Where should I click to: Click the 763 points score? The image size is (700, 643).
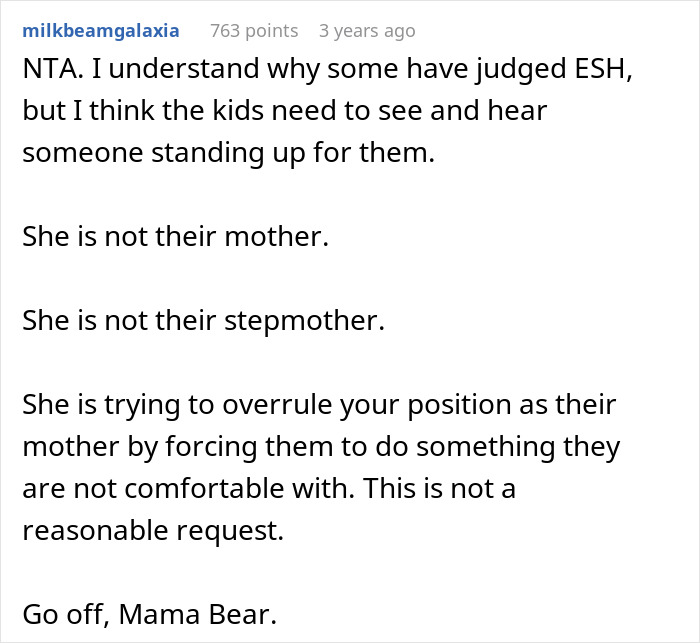[254, 31]
